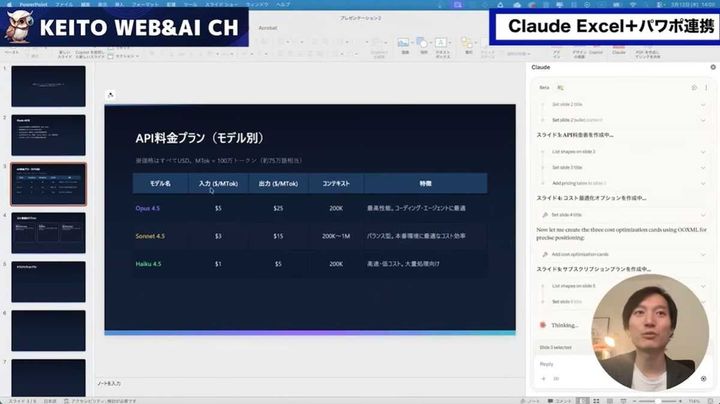Click the "コンテキスト" header cell

click(336, 183)
